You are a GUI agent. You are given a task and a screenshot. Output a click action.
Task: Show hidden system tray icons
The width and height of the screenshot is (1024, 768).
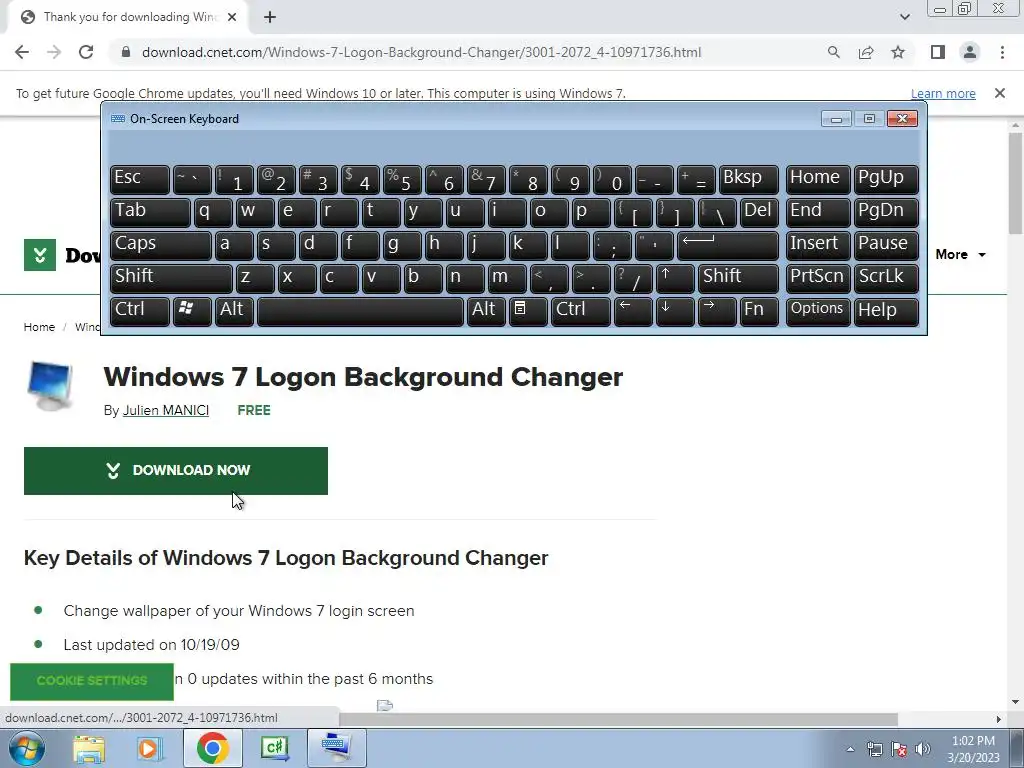pos(850,749)
